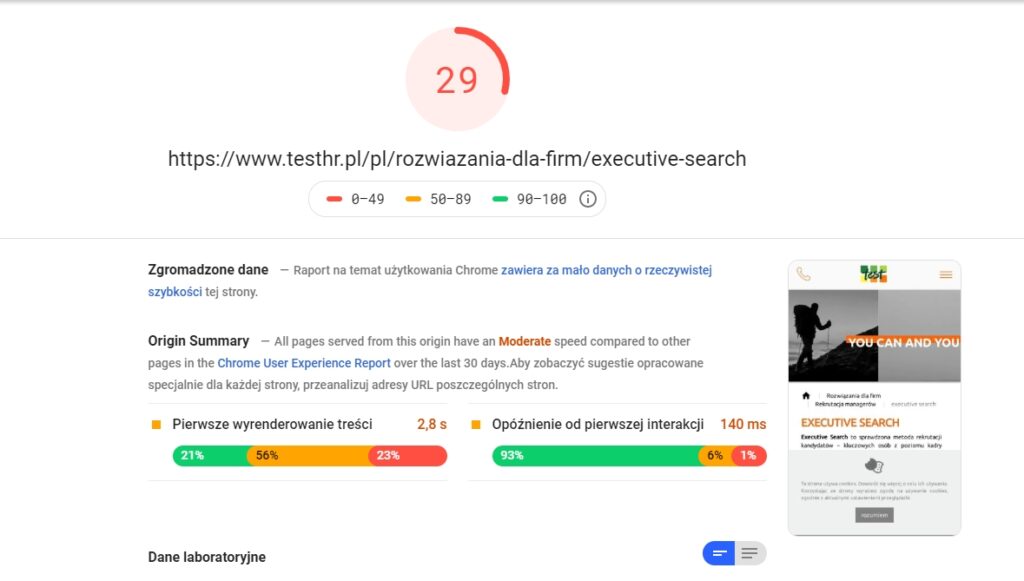Click the phone icon in the page preview
This screenshot has width=1024, height=581.
point(803,274)
